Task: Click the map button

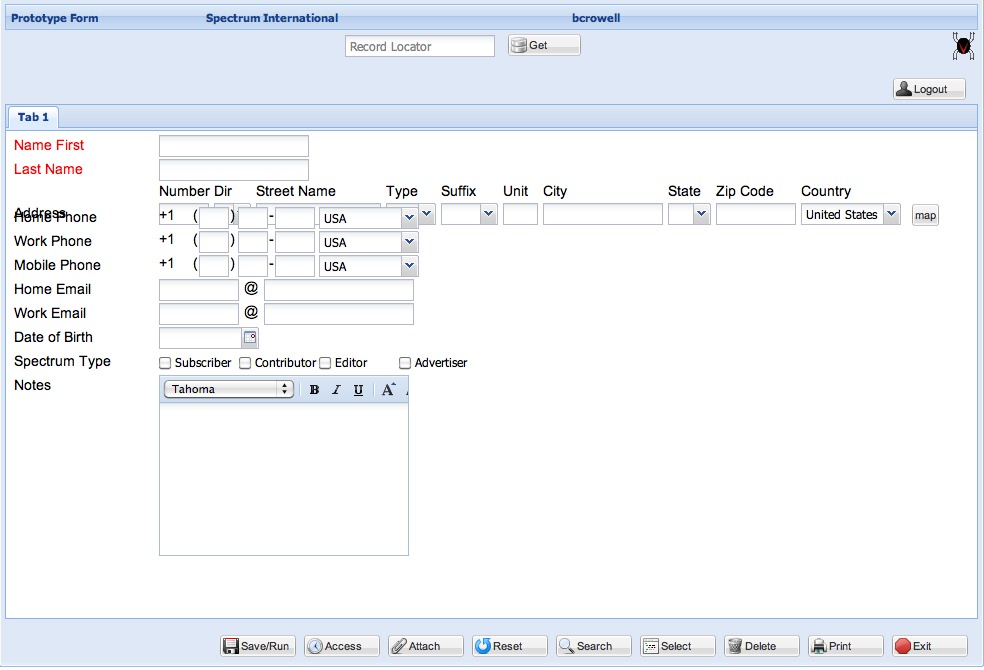Action: (925, 215)
